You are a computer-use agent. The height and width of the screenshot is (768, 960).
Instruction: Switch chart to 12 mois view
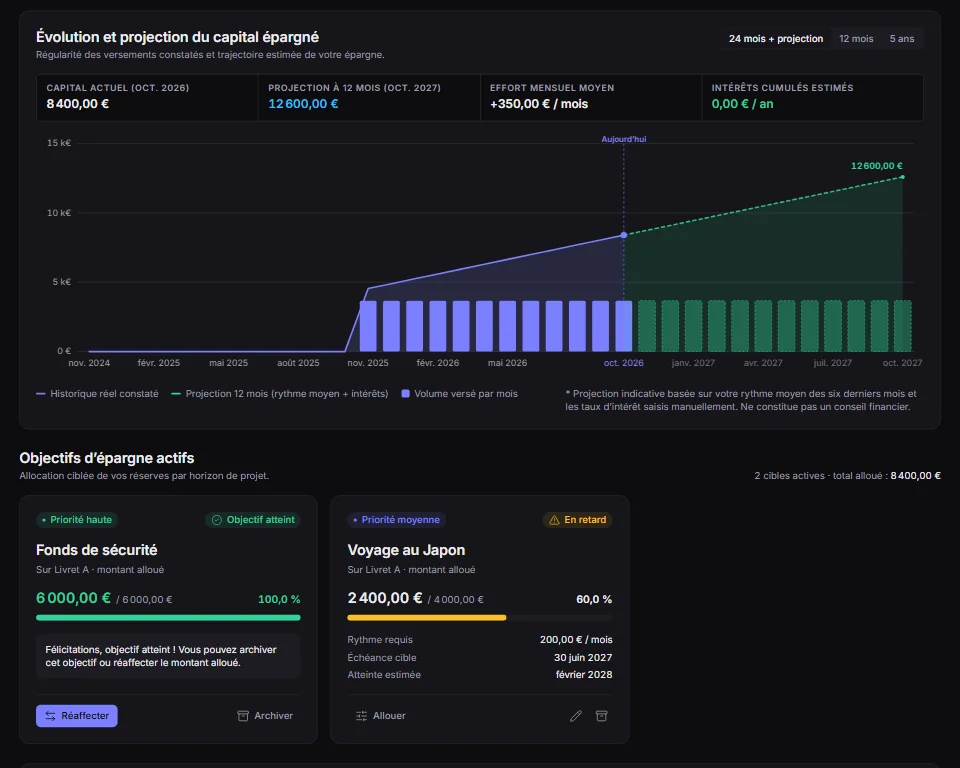tap(856, 39)
